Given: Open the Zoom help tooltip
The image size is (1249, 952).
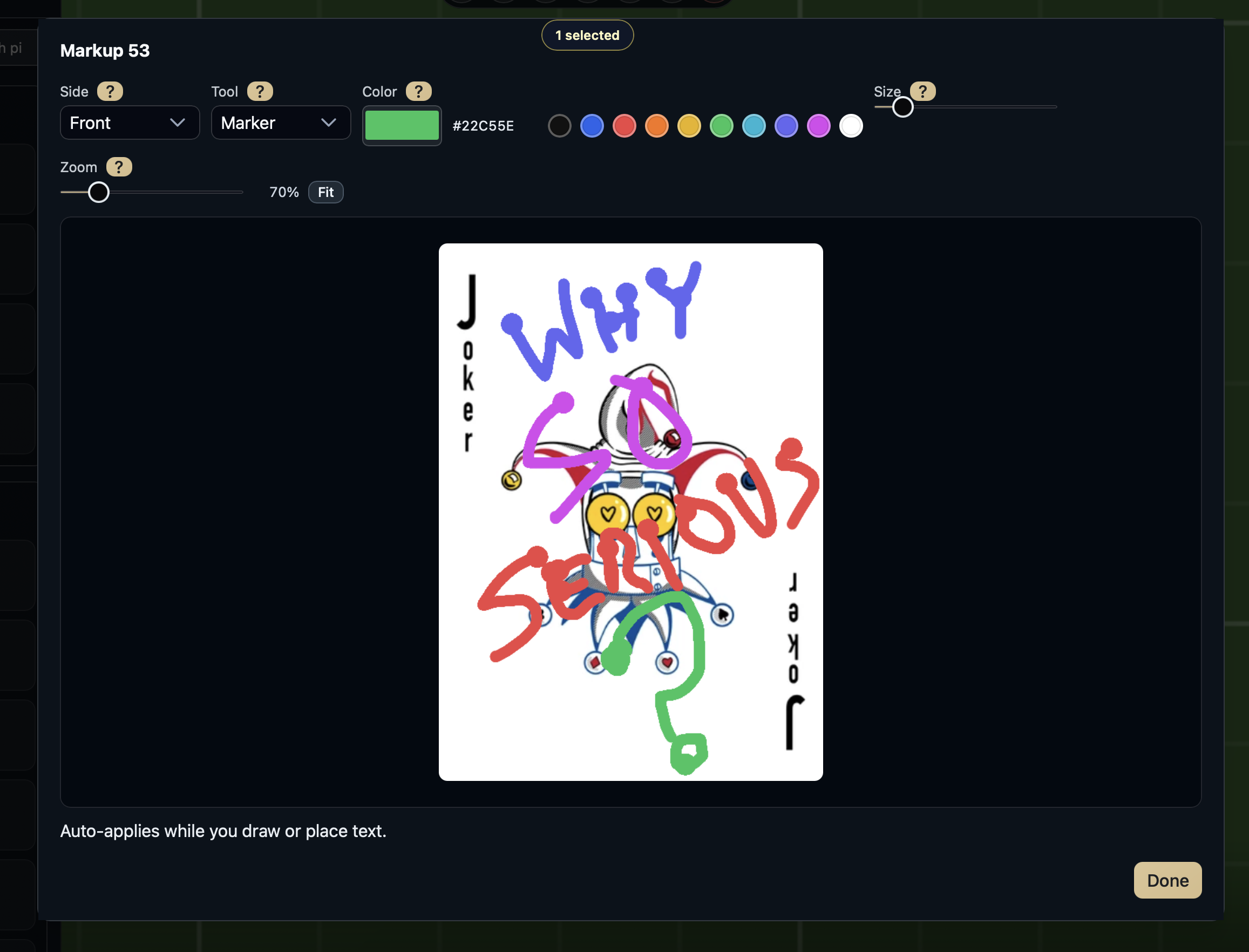Looking at the screenshot, I should 119,167.
